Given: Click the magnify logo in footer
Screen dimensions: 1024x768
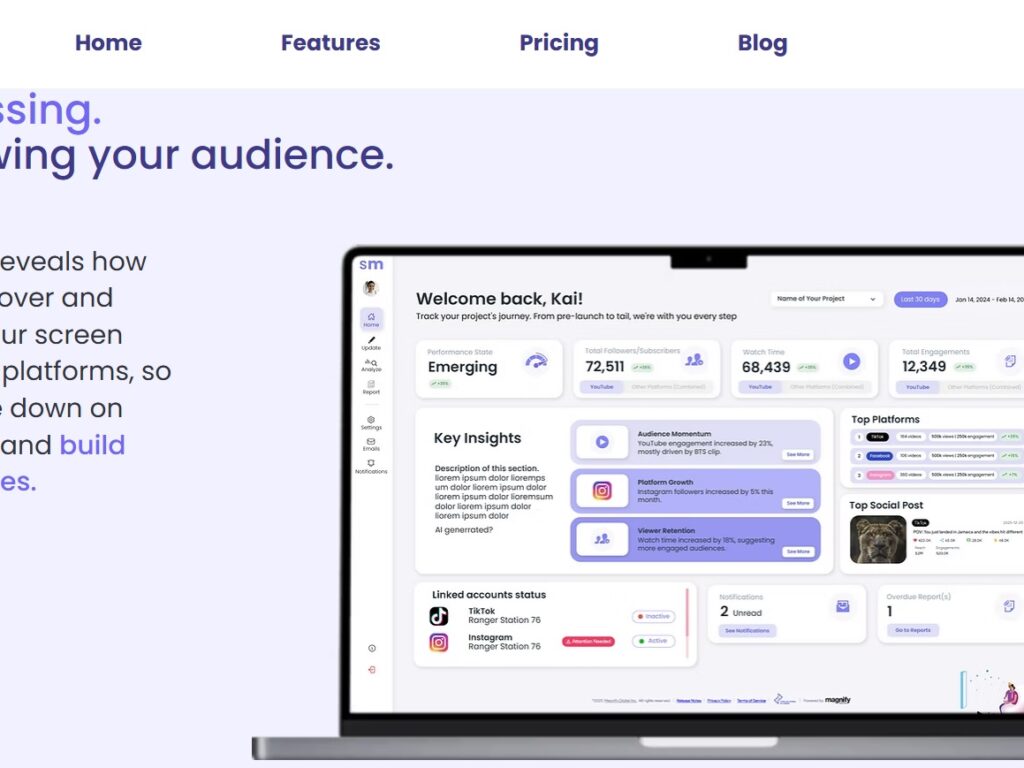Looking at the screenshot, I should pos(837,699).
